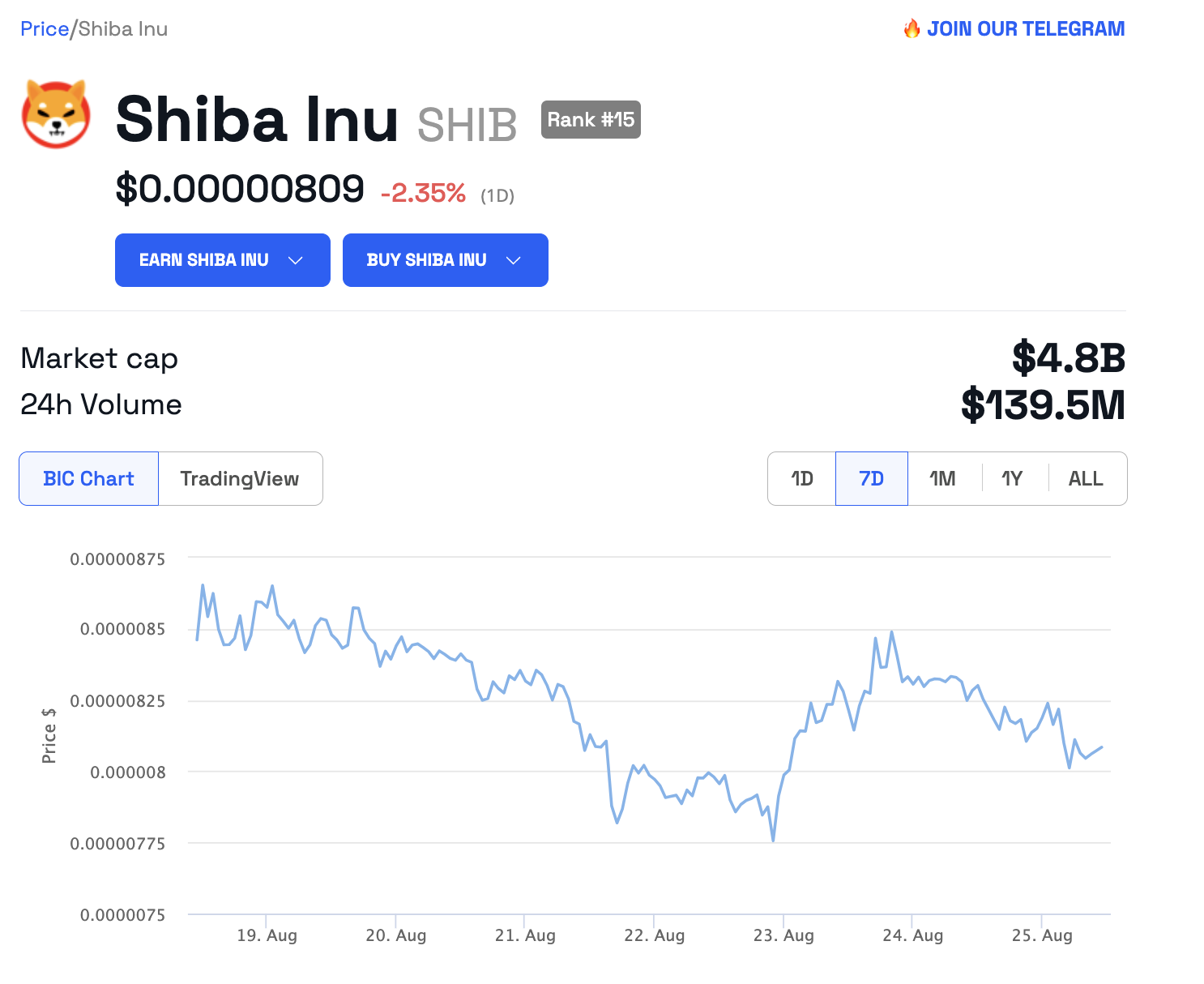
Task: Click the red -2.35% change indicator
Action: (423, 194)
